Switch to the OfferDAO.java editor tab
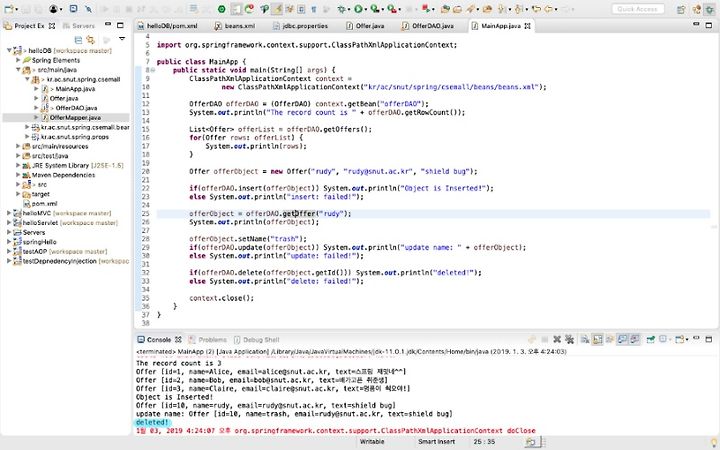 [x=428, y=26]
